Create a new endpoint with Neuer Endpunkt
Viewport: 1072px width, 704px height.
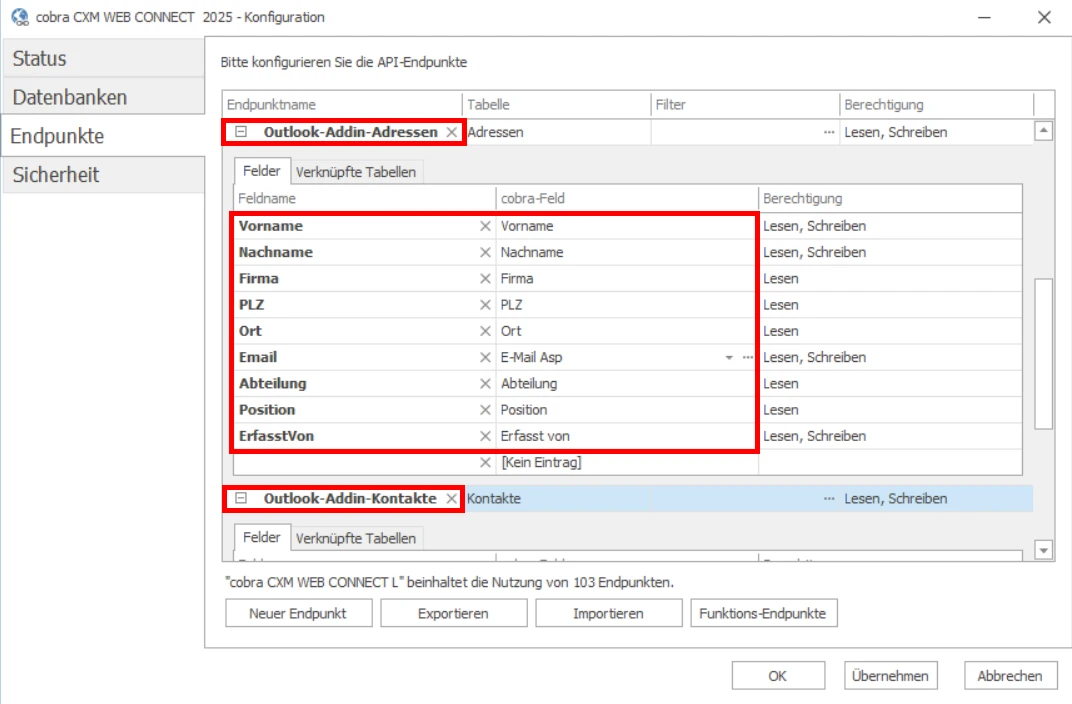pyautogui.click(x=299, y=613)
